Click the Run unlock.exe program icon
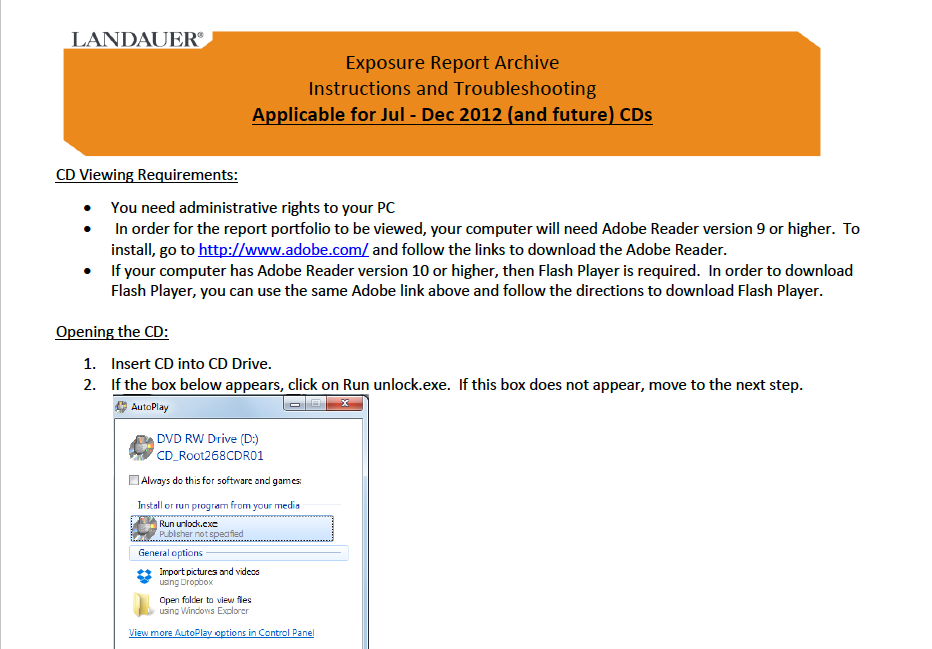Image resolution: width=932 pixels, height=649 pixels. click(145, 528)
